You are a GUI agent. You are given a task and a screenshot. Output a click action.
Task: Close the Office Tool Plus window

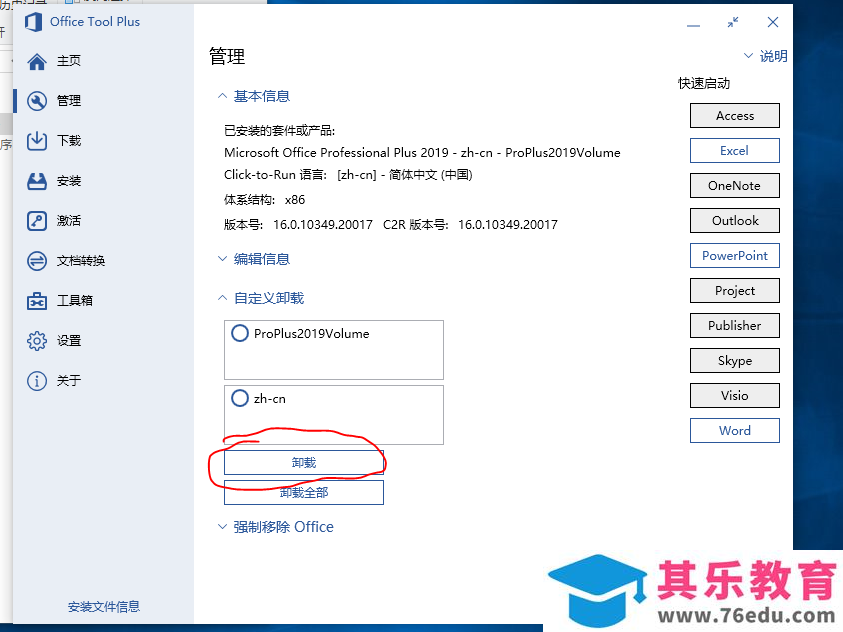pos(773,22)
